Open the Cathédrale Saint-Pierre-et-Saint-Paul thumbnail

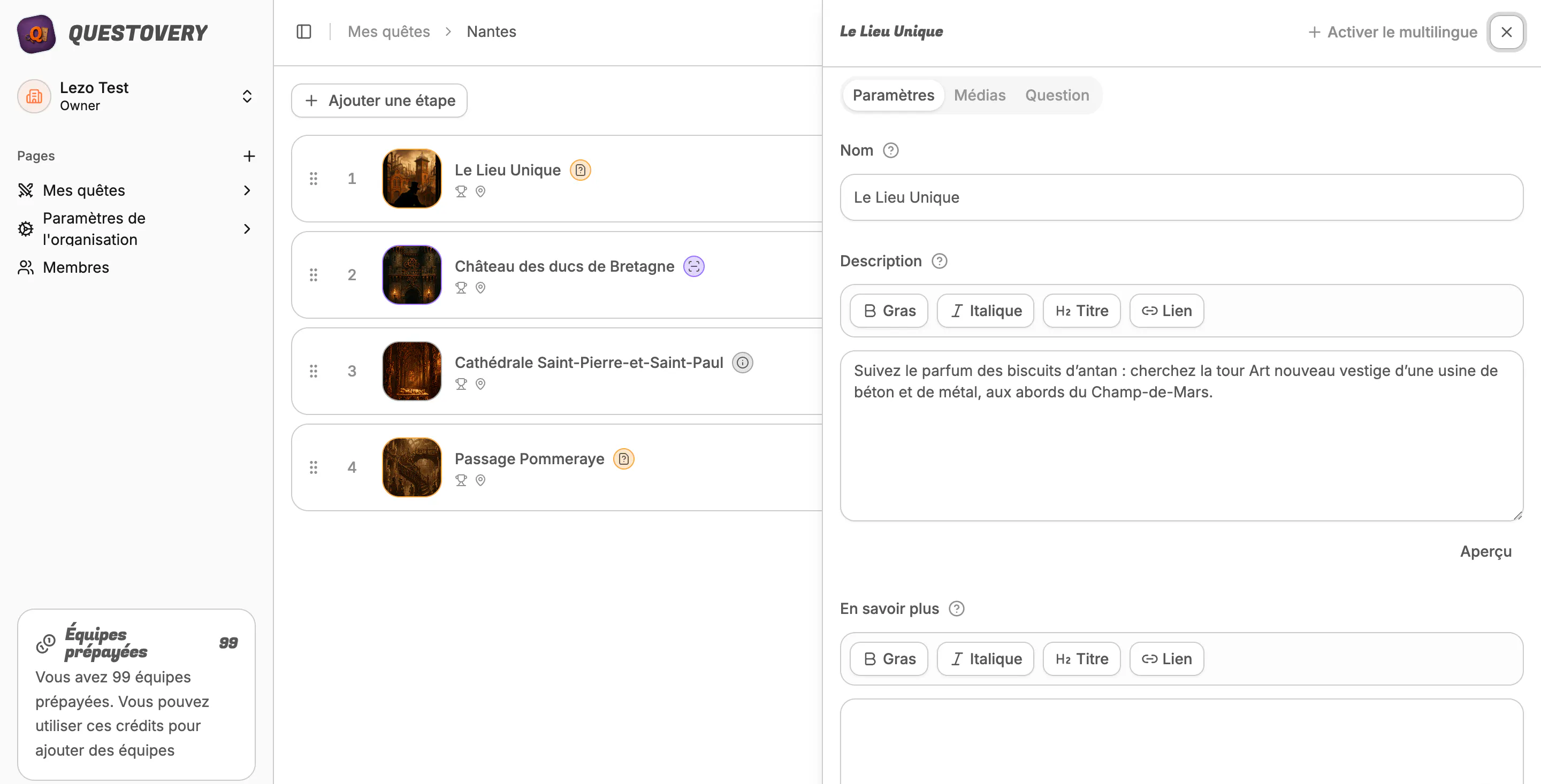pyautogui.click(x=411, y=371)
